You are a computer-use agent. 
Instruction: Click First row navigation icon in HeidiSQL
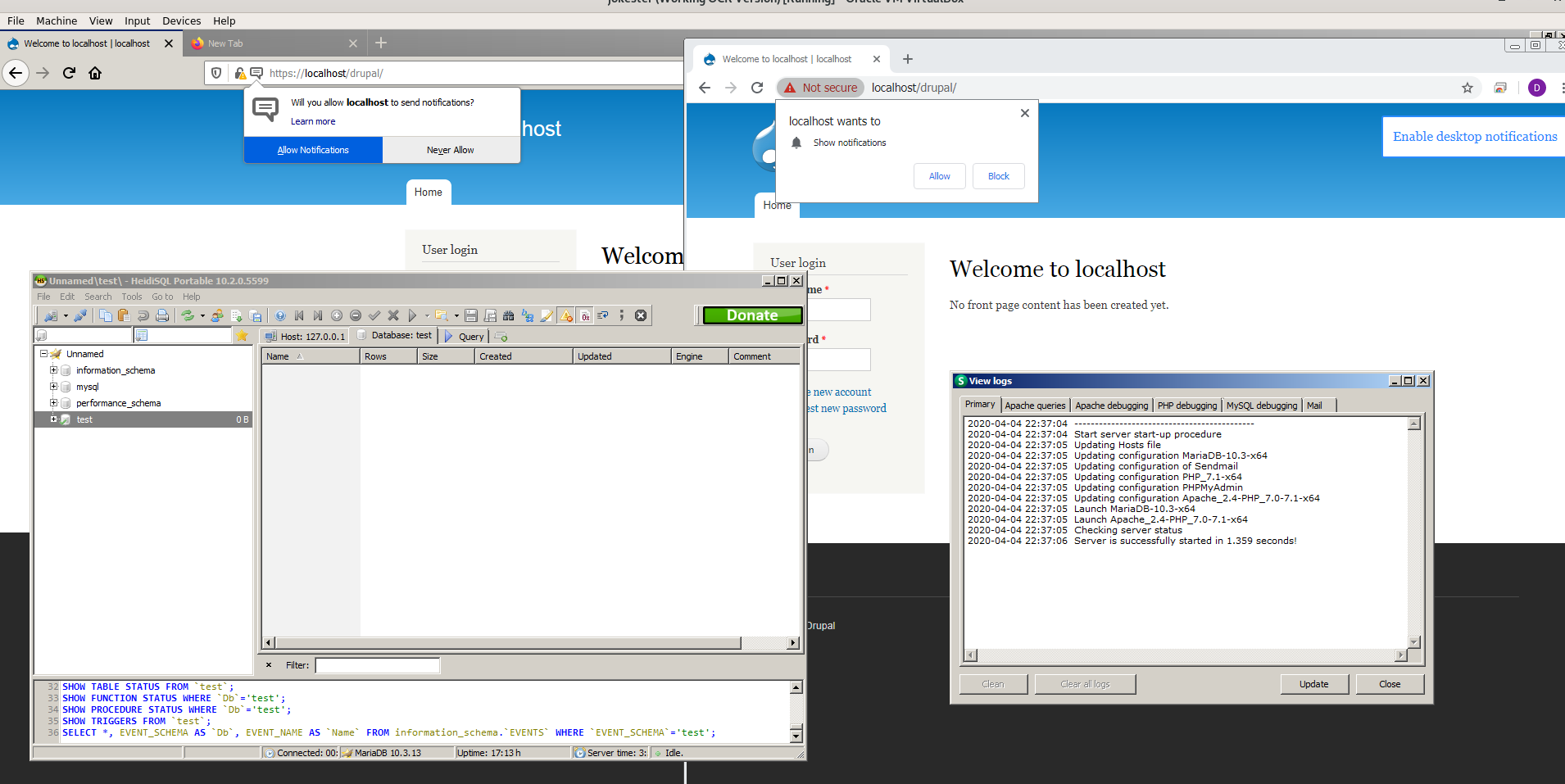coord(299,315)
